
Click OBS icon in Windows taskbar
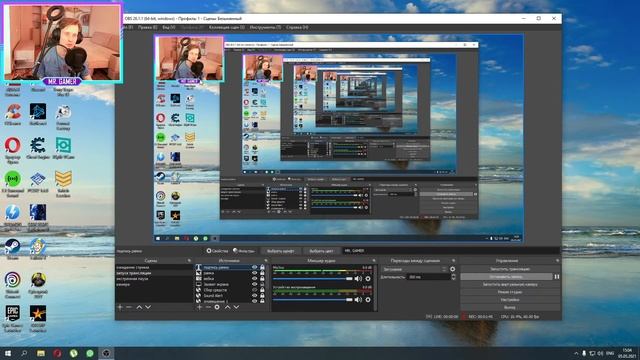click(x=106, y=353)
